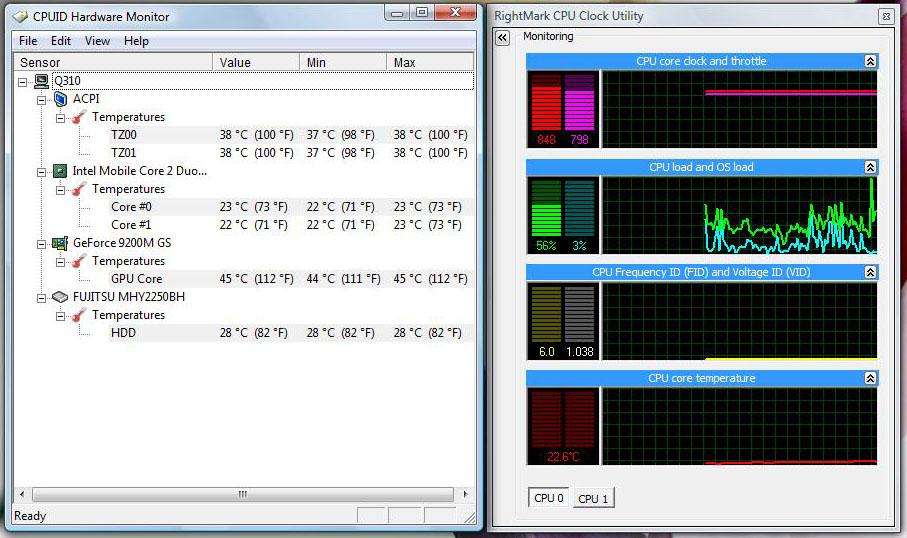Close the RightMark CPU Clock Utility window
The width and height of the screenshot is (907, 538).
[886, 17]
